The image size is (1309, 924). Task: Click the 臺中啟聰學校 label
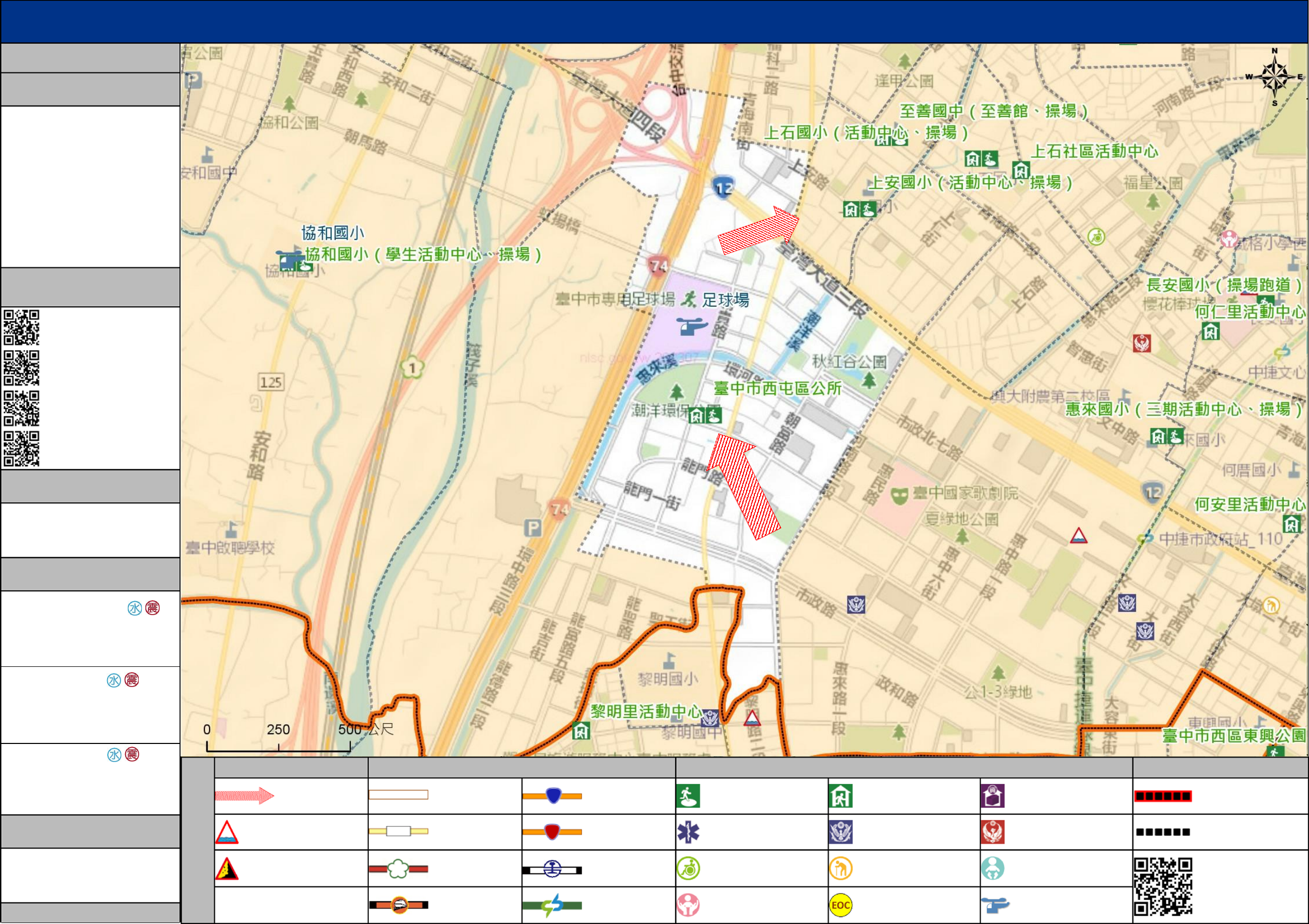point(230,548)
